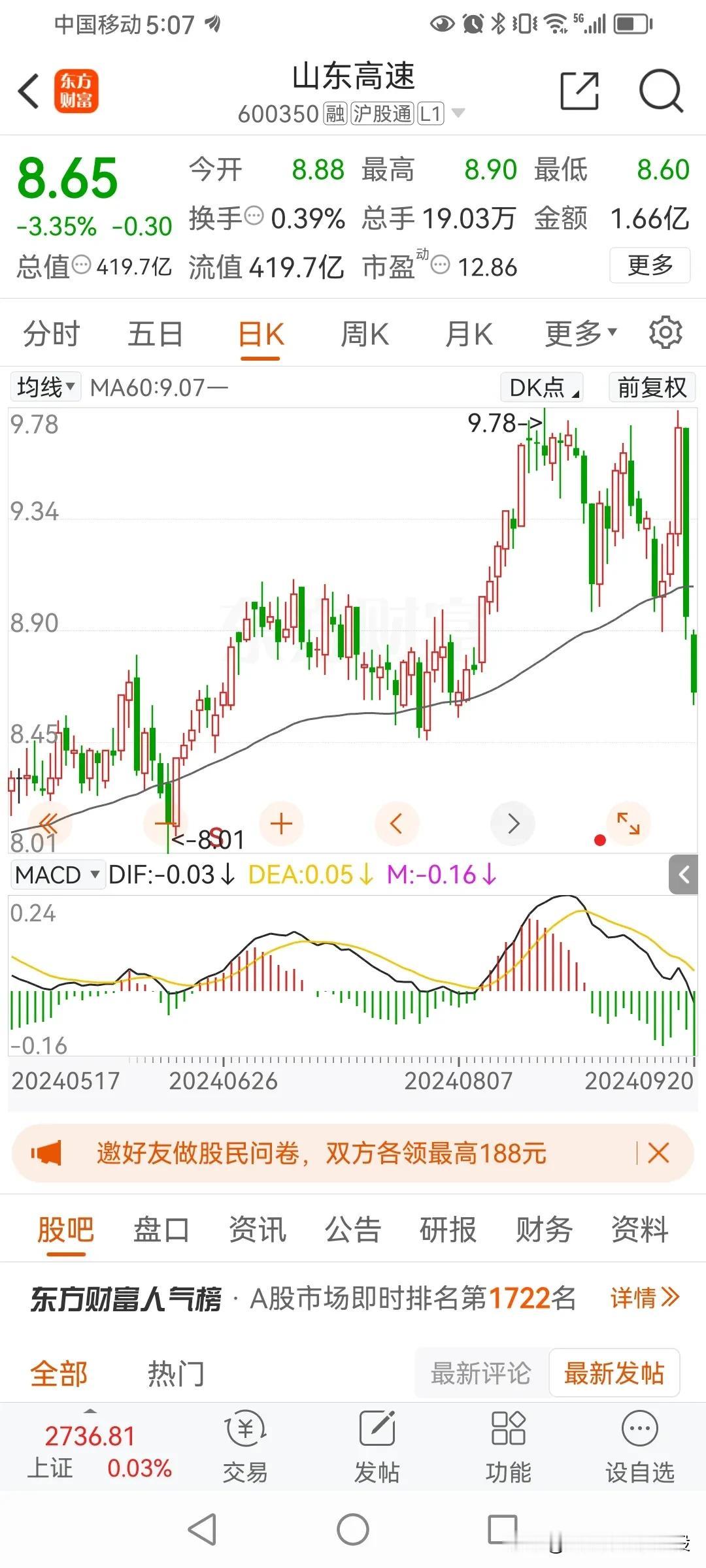The height and width of the screenshot is (1568, 706).
Task: Tap the 沪股通 tag
Action: coord(382,114)
